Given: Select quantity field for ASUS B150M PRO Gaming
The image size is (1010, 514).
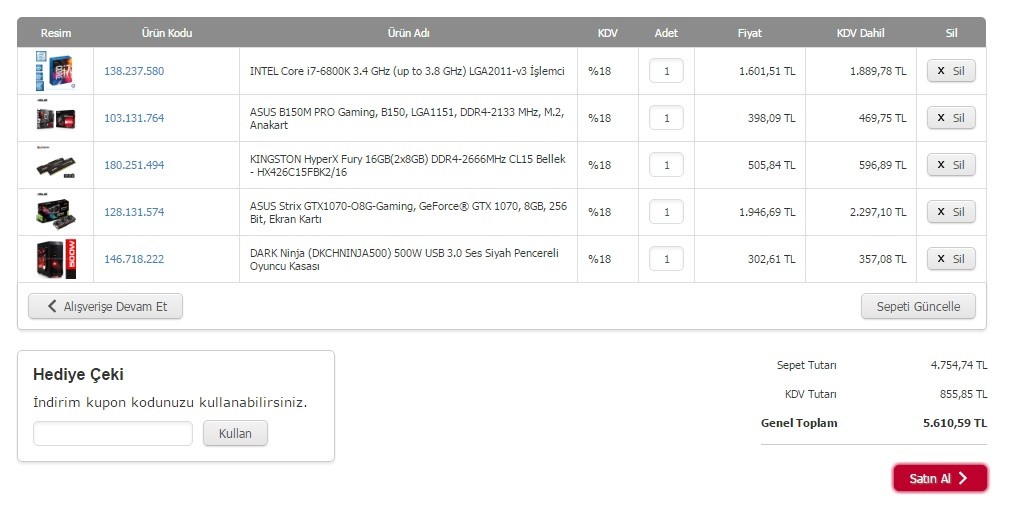Looking at the screenshot, I should 666,118.
